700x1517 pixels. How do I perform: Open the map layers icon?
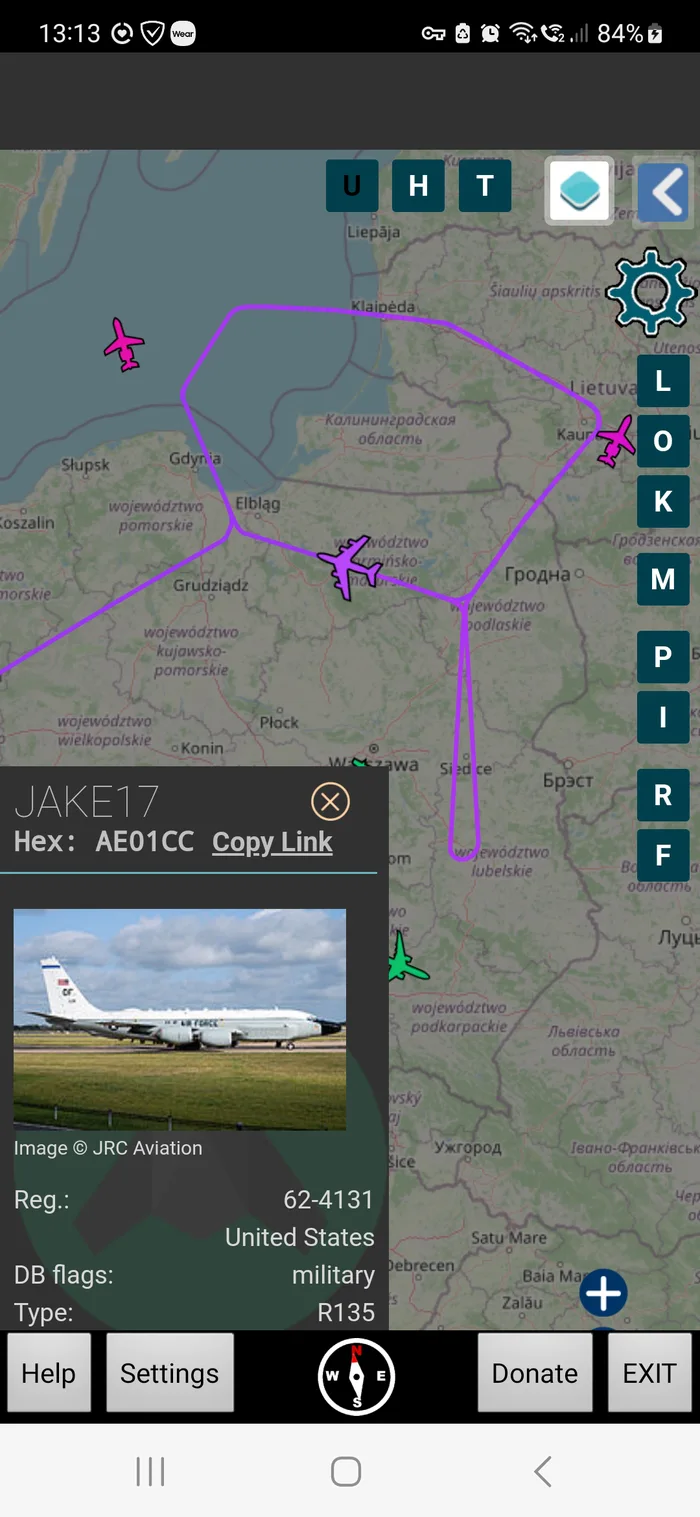(x=580, y=190)
